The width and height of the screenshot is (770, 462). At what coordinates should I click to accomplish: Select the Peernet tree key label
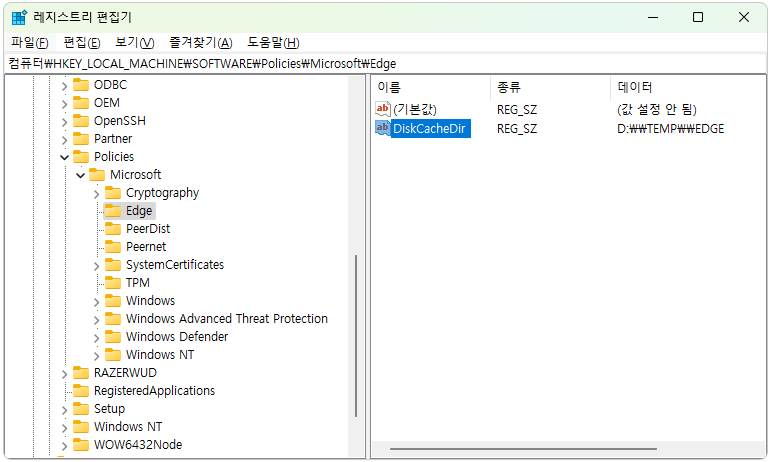(x=146, y=246)
